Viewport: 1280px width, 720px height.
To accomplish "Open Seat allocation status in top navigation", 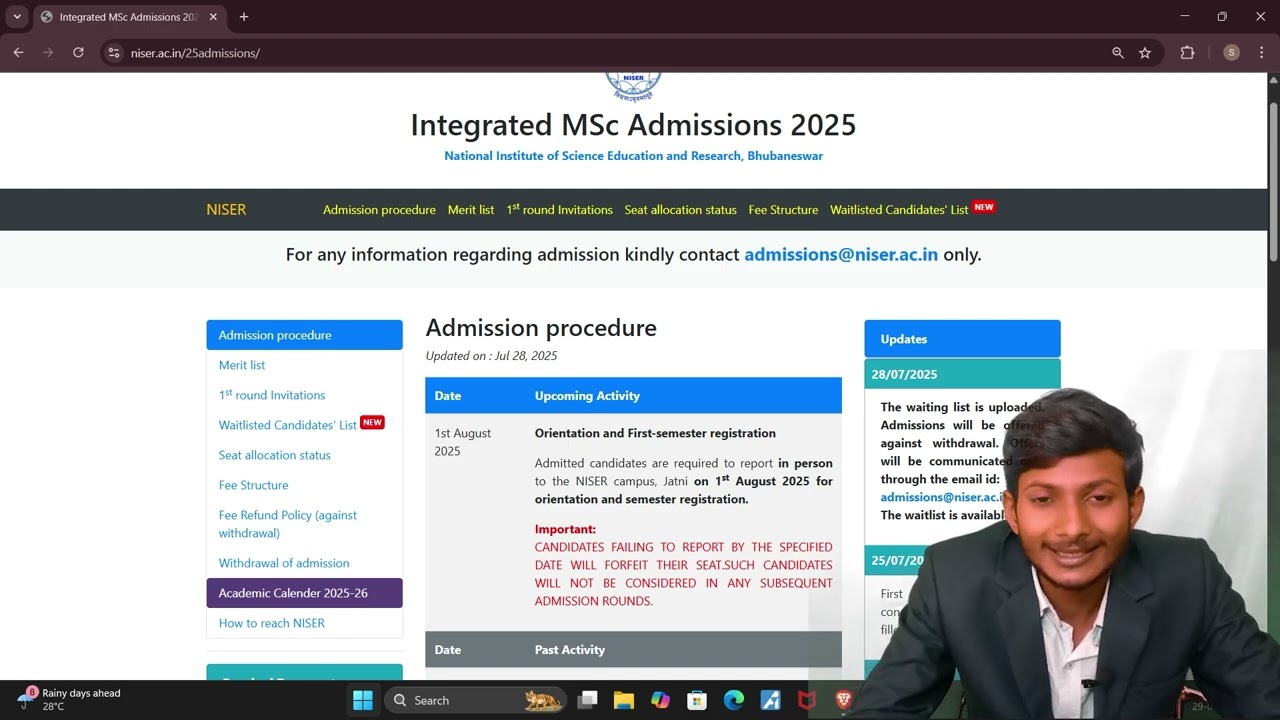I will point(680,210).
